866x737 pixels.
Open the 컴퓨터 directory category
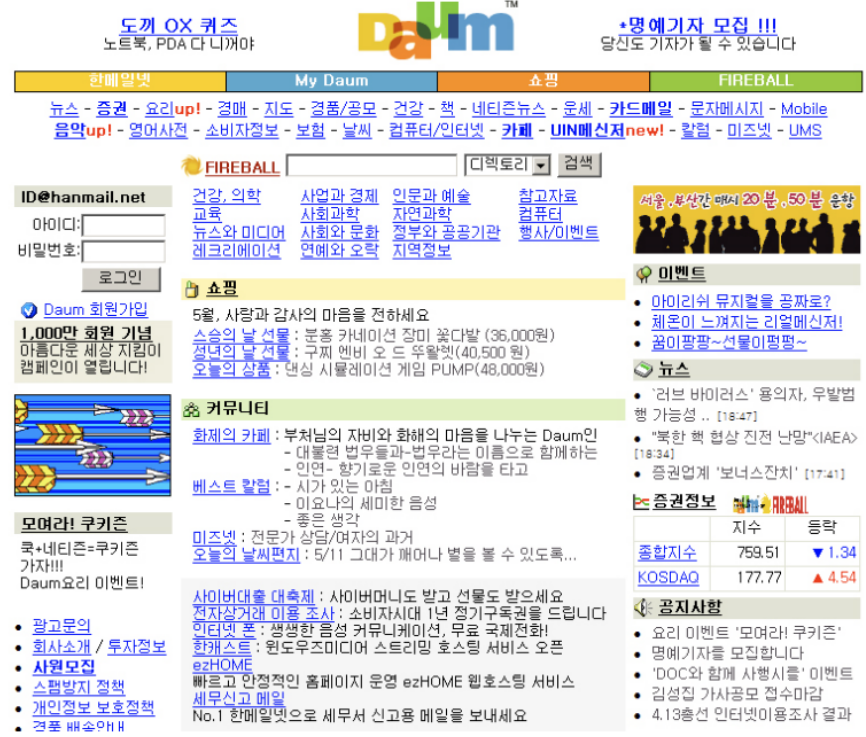tap(540, 214)
